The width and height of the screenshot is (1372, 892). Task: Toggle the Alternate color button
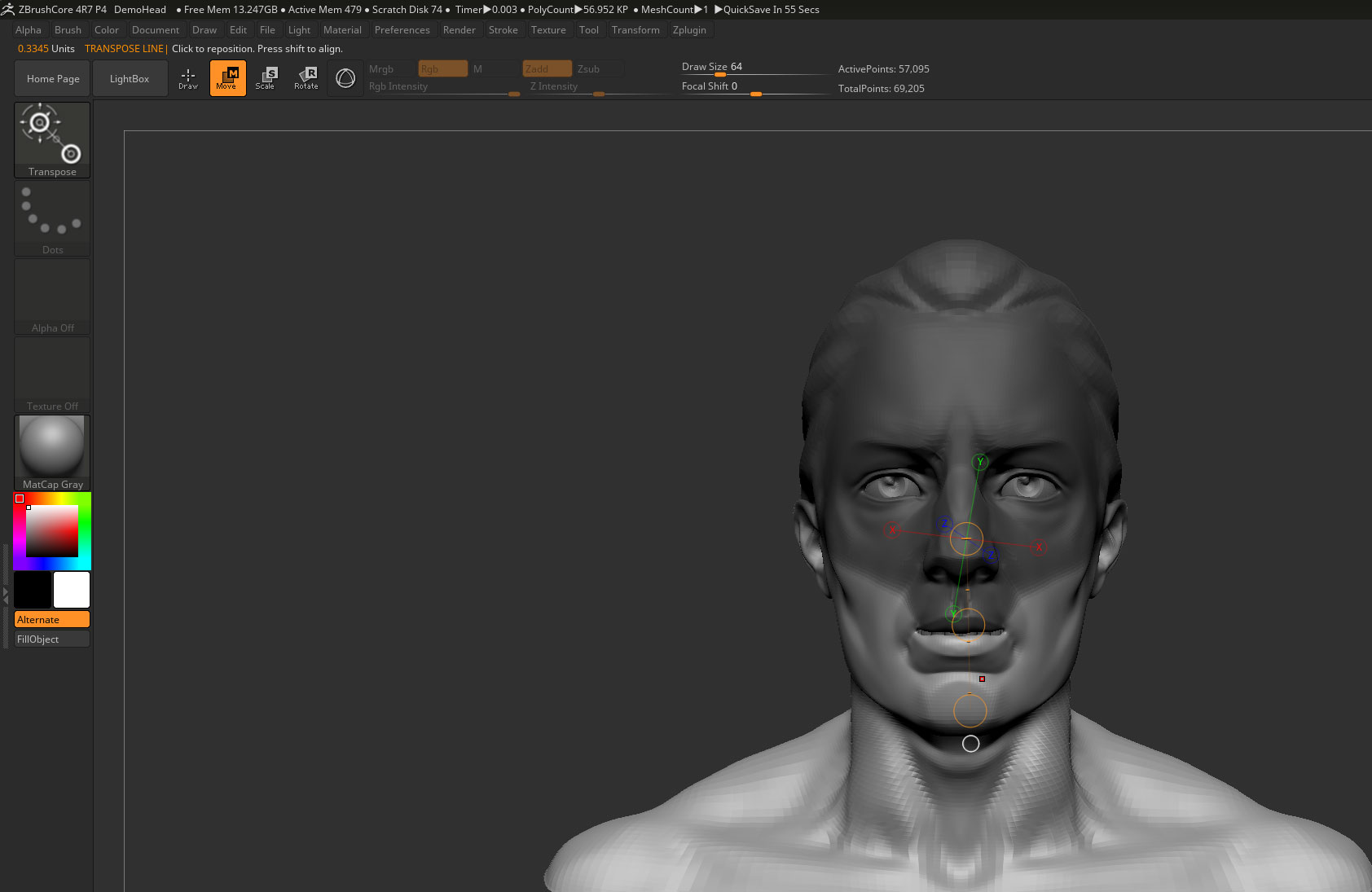52,619
